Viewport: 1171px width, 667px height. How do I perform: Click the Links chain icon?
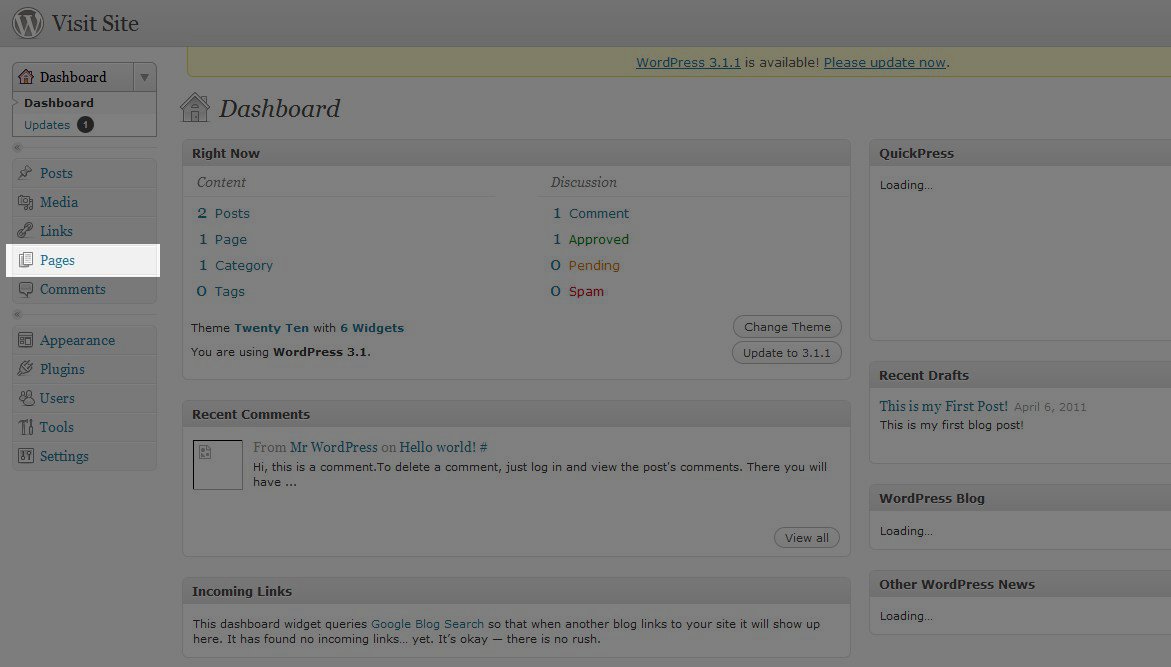pyautogui.click(x=25, y=231)
